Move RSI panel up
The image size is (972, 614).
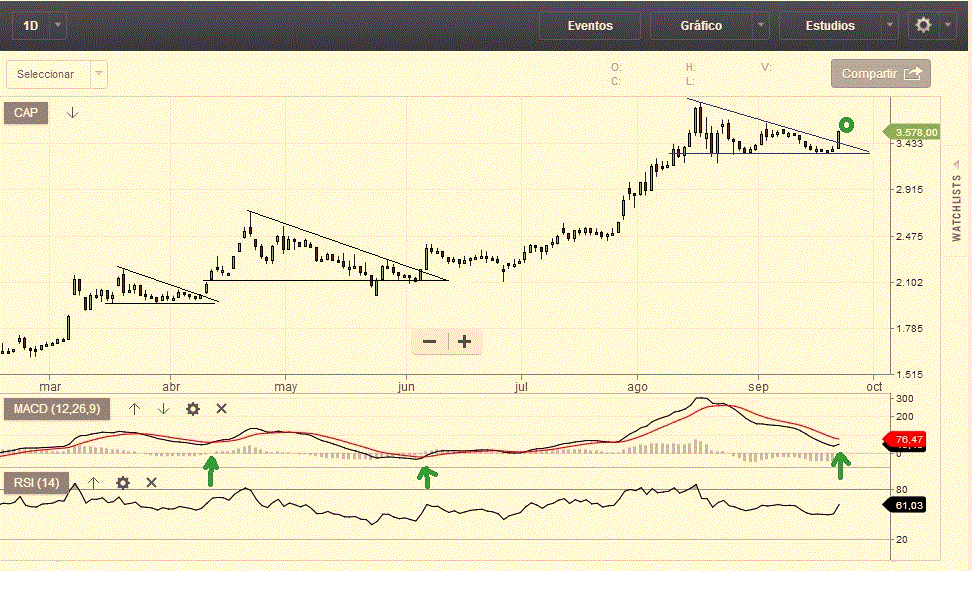(x=94, y=483)
